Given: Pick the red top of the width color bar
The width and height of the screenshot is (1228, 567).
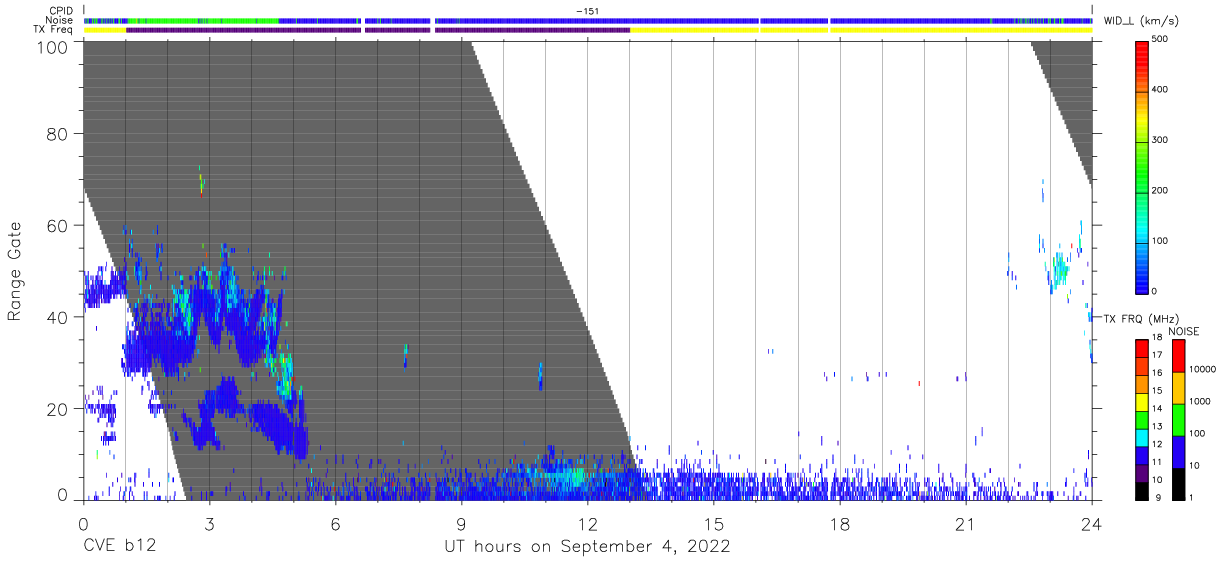Looking at the screenshot, I should coord(1144,52).
